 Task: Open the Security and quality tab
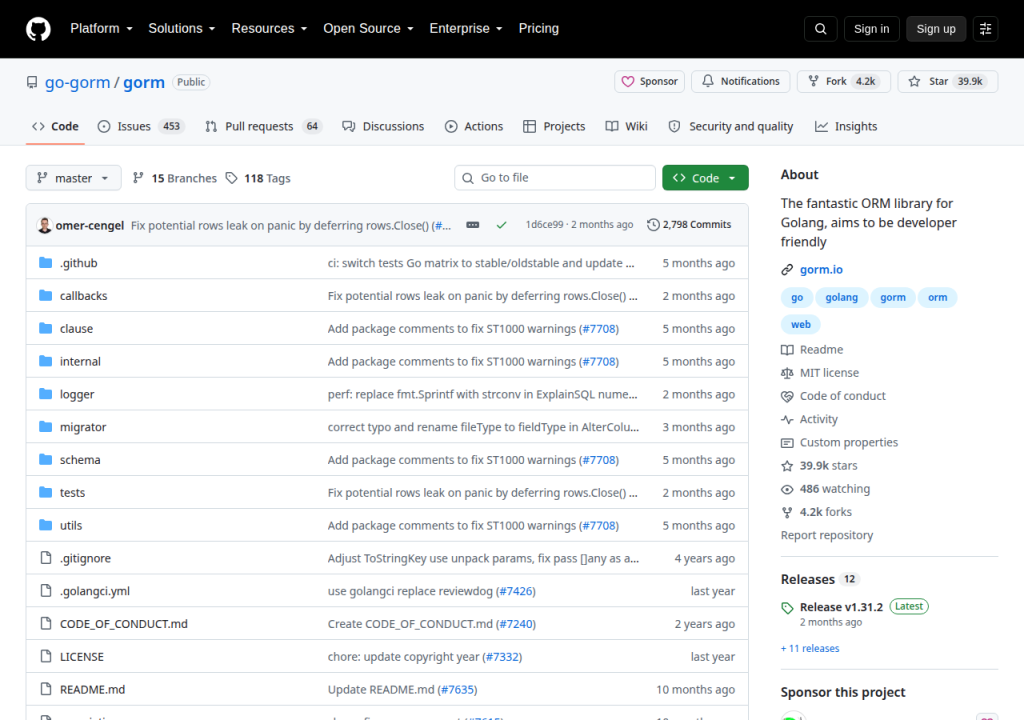pos(730,126)
